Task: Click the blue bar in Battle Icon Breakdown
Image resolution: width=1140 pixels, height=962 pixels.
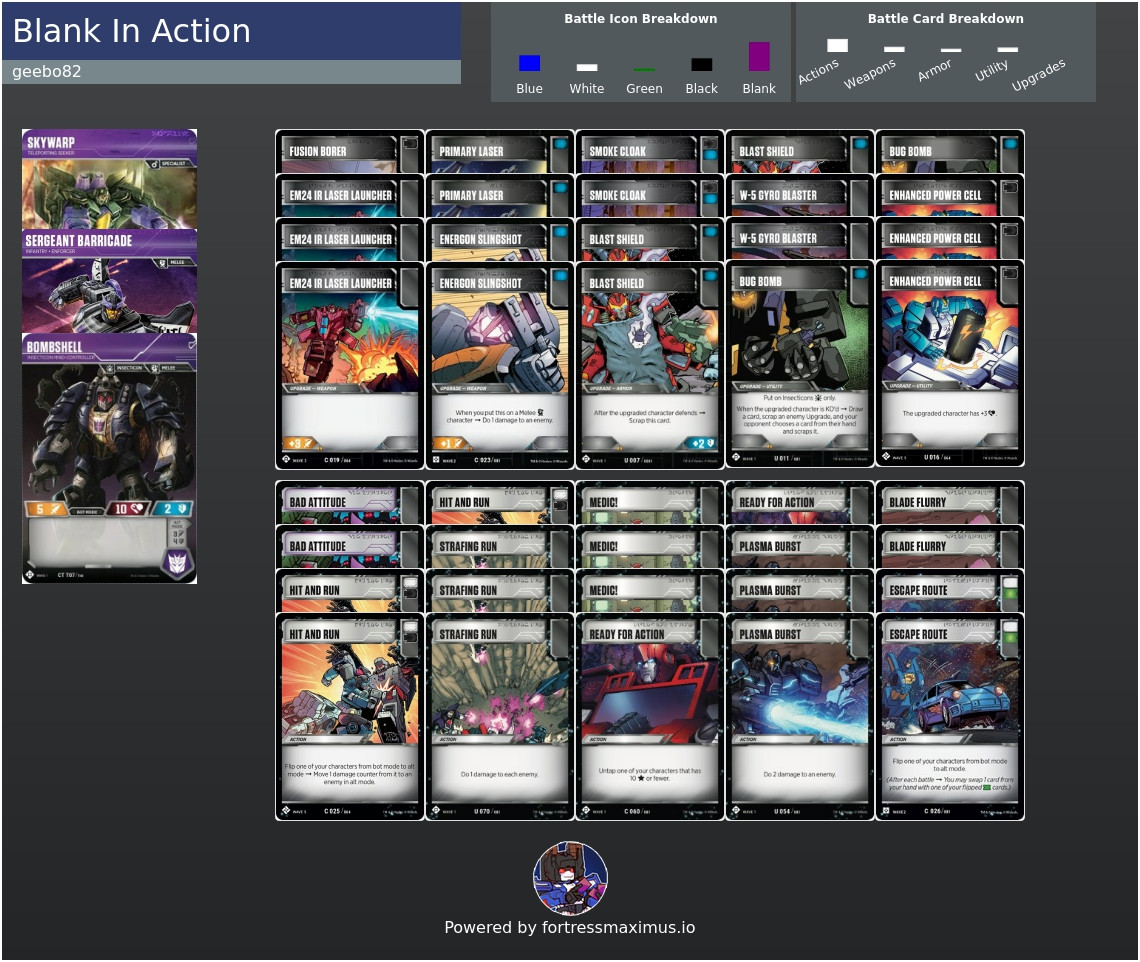Action: [x=529, y=63]
